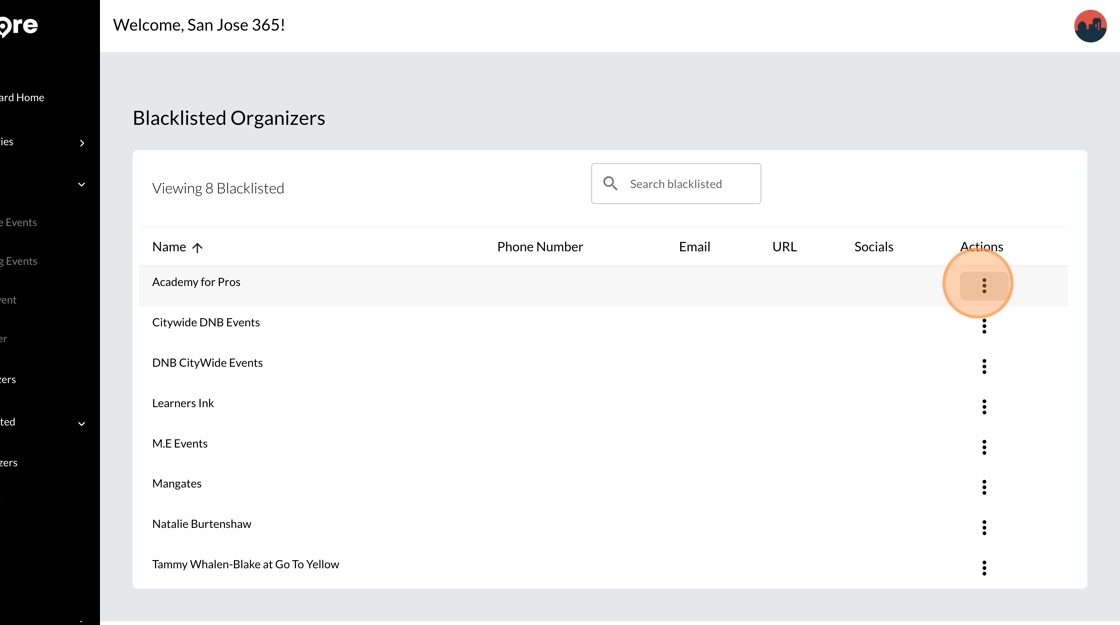Open actions menu for Mangates
The width and height of the screenshot is (1120, 625).
pos(984,487)
